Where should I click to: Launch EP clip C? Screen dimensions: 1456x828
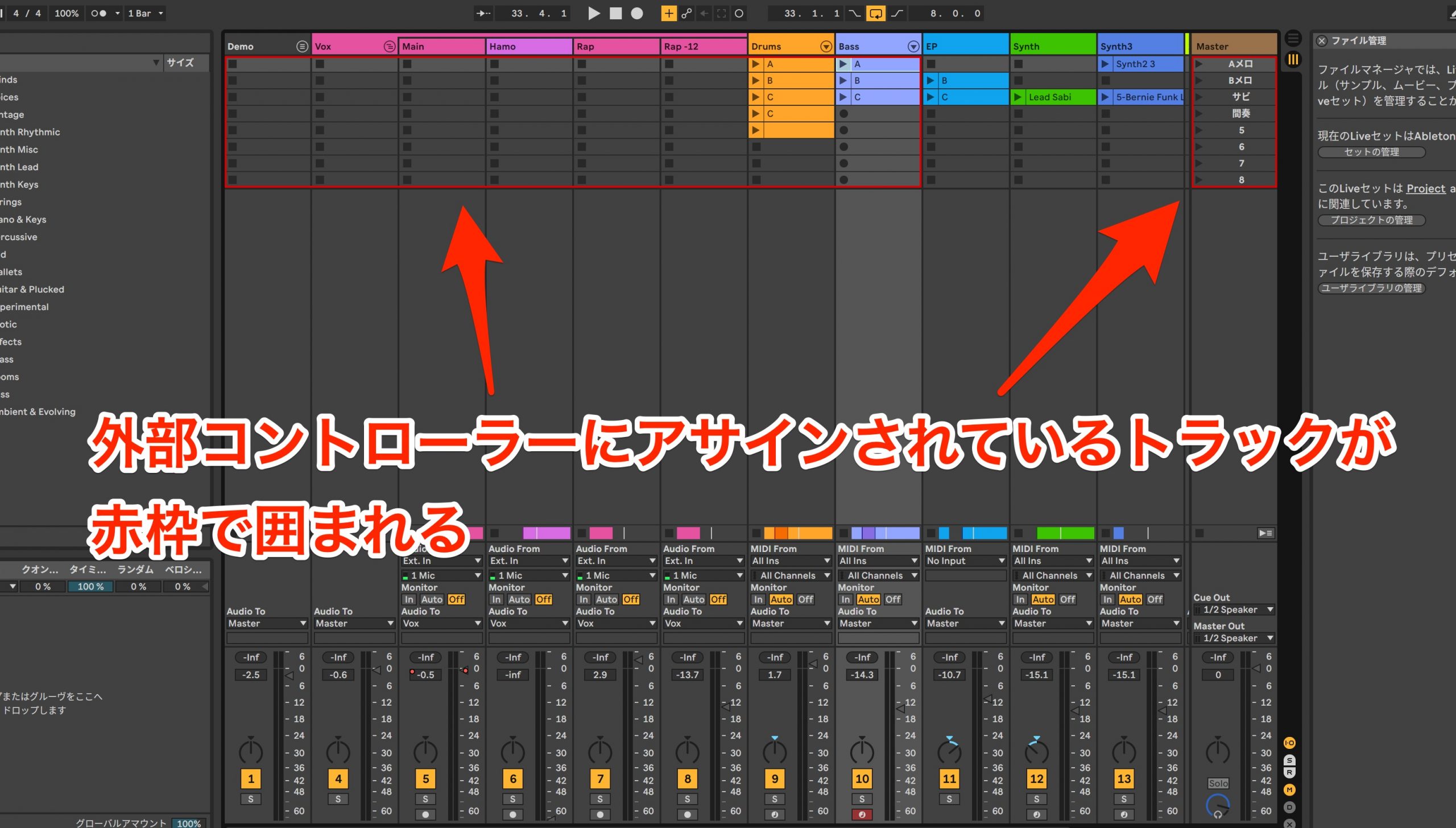point(930,97)
